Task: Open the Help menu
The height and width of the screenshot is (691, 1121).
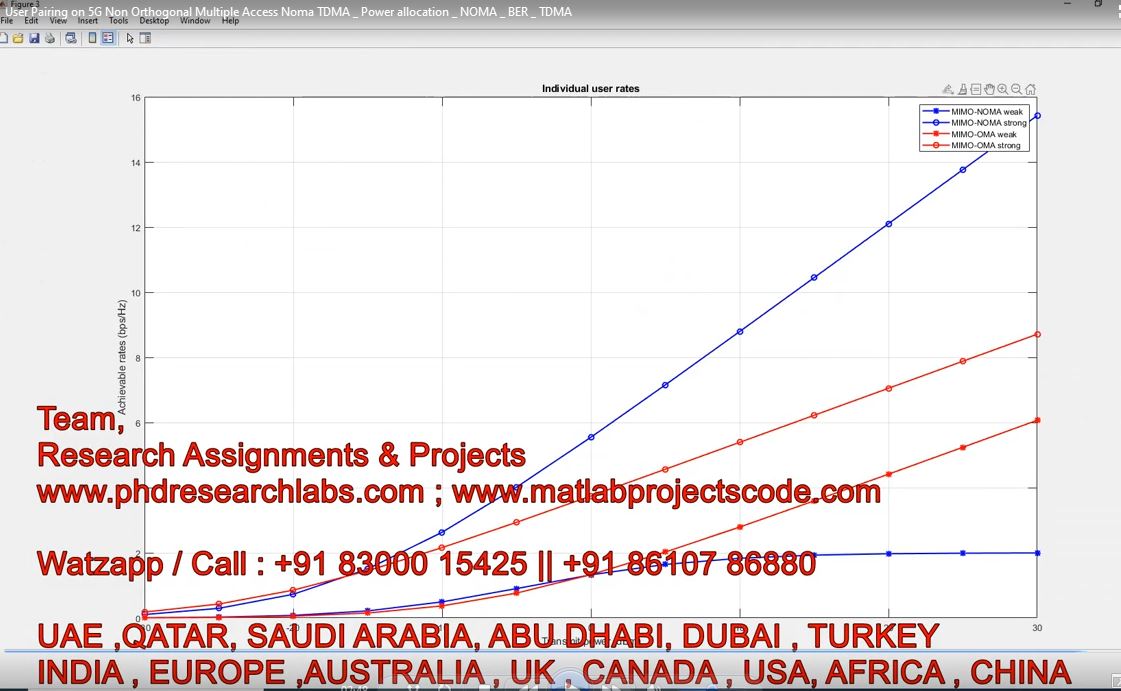Action: click(230, 21)
